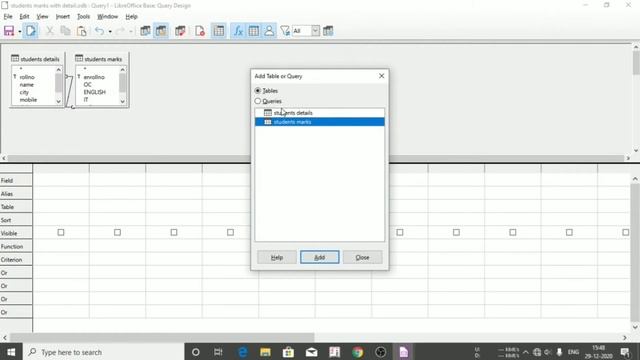Close the Add Table or Query dialog with X
640x360 pixels.
(381, 76)
